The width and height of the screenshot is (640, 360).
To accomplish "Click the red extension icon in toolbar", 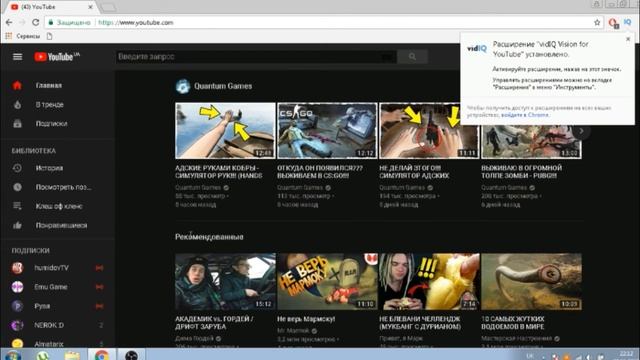I will (x=613, y=23).
